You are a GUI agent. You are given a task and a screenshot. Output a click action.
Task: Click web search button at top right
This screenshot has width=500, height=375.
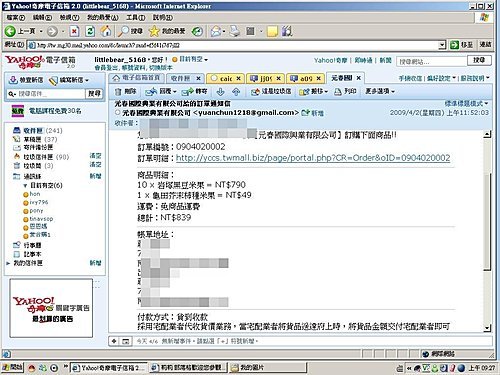click(x=479, y=60)
